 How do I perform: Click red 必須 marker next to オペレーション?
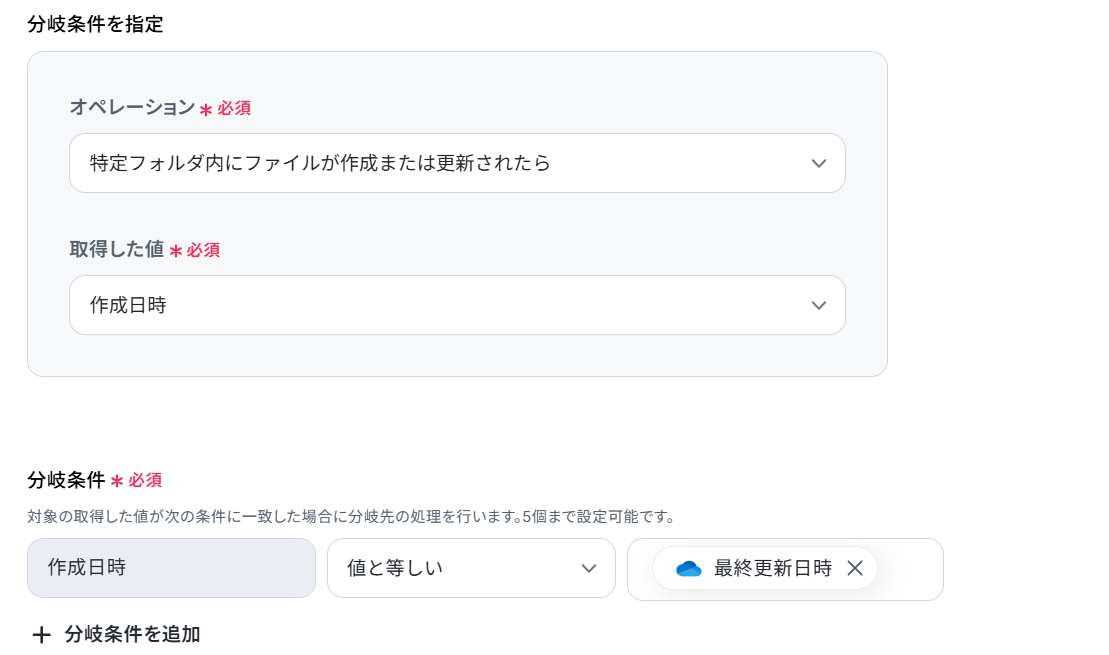pyautogui.click(x=234, y=108)
